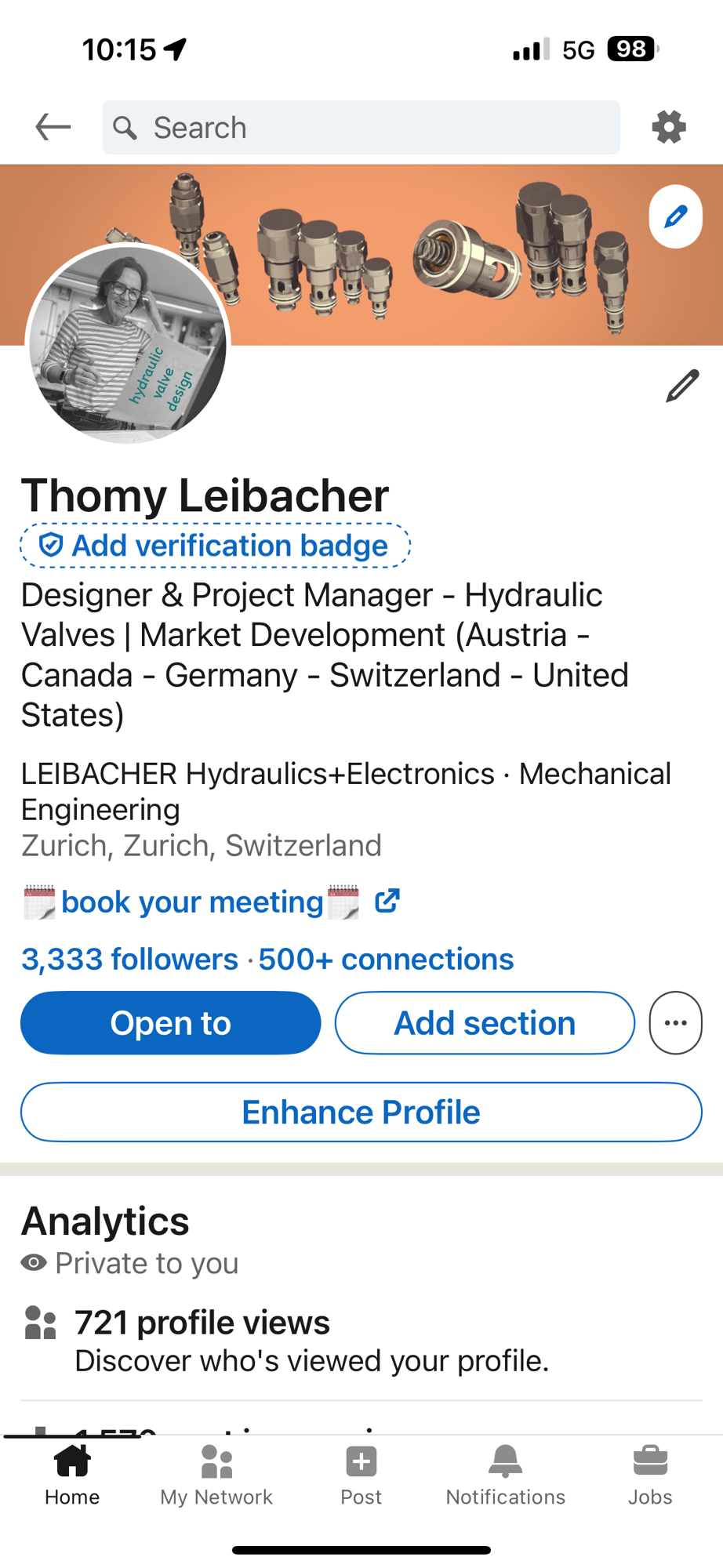Tap the Search input field
723x1568 pixels.
361,127
